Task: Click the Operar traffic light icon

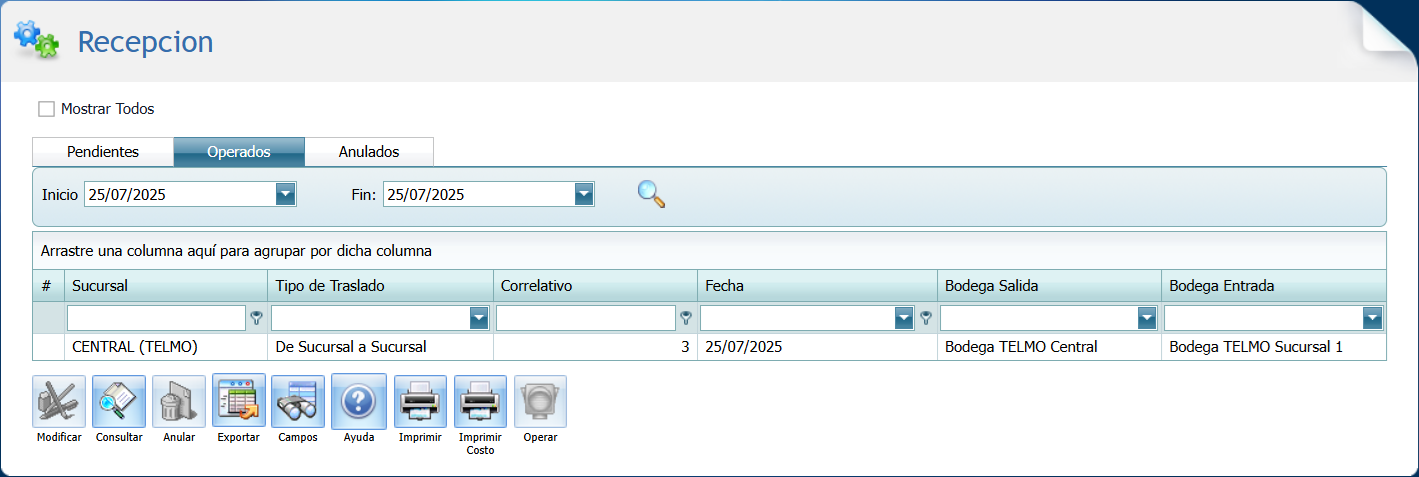Action: pyautogui.click(x=540, y=402)
